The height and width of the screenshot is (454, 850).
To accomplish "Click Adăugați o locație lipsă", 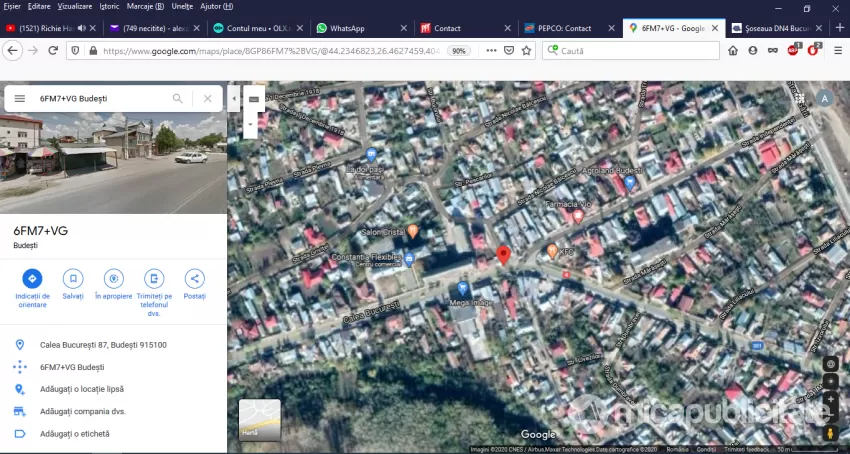I will pyautogui.click(x=113, y=389).
